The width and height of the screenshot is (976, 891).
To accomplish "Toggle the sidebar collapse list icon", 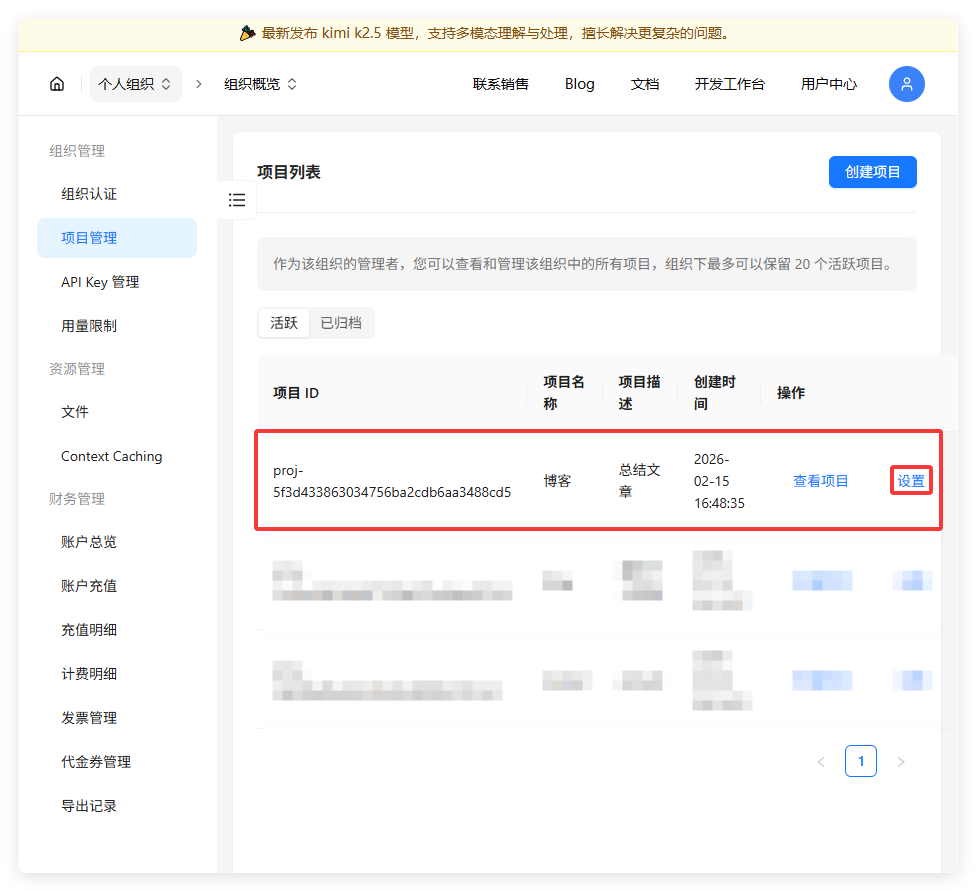I will coord(237,200).
